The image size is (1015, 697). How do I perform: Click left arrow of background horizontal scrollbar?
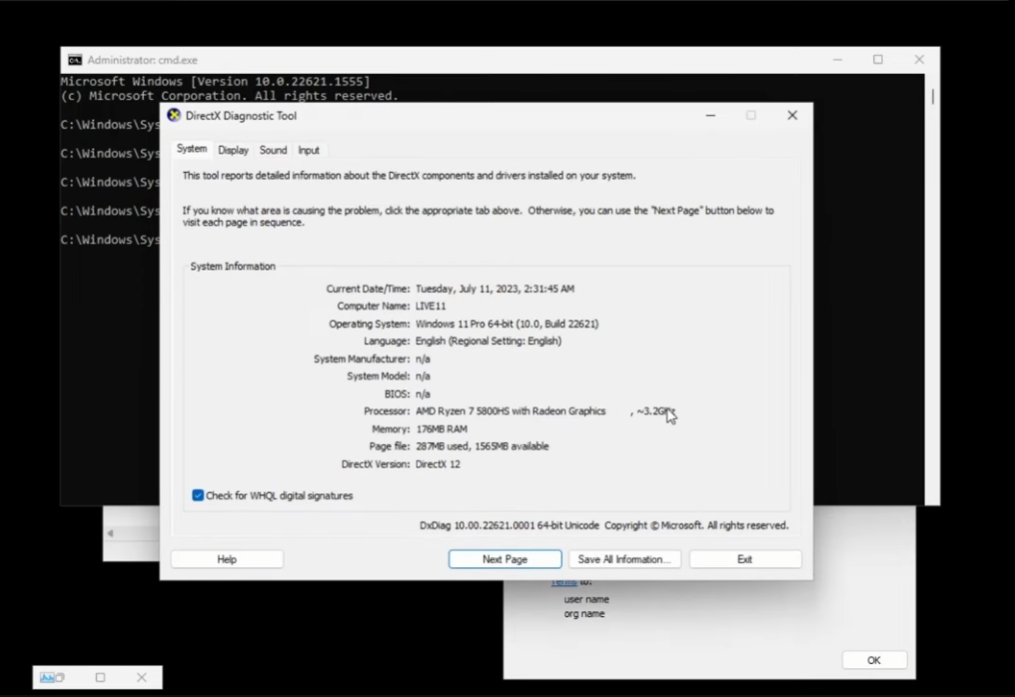click(x=111, y=533)
